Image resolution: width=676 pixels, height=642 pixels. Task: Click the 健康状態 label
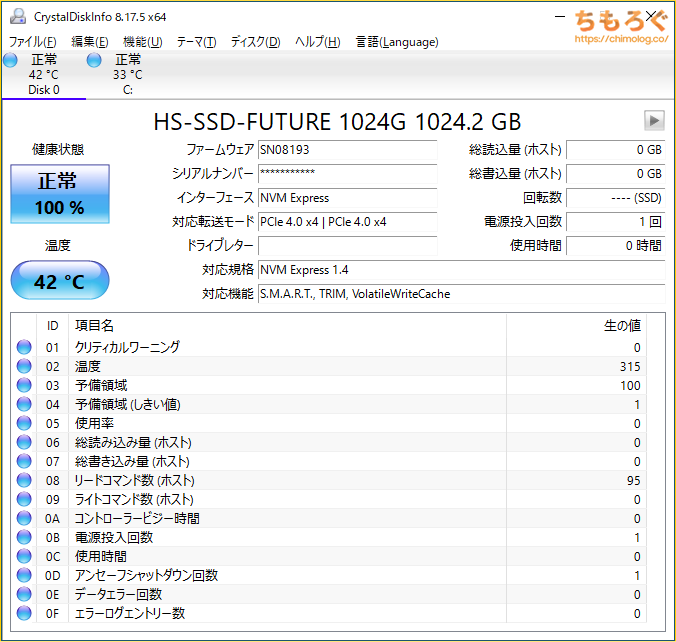pyautogui.click(x=58, y=150)
